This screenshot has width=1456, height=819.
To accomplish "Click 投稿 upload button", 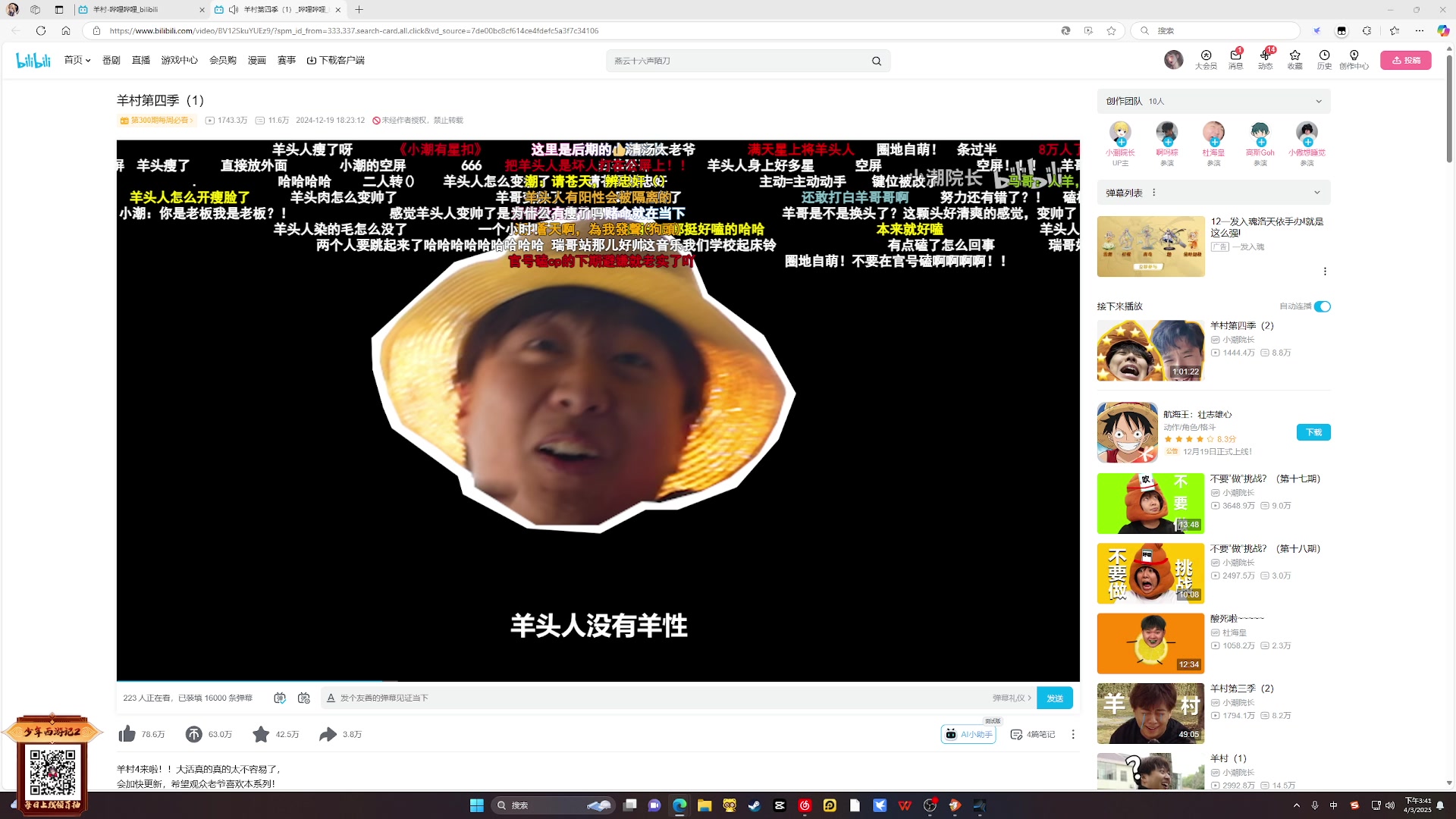I will click(x=1405, y=60).
